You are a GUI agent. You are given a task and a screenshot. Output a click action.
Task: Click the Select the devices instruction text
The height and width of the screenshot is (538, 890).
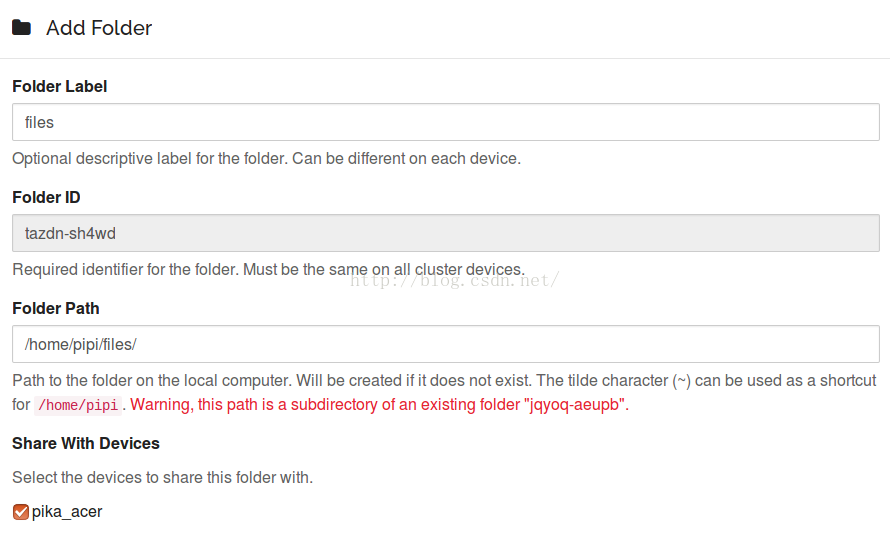(x=162, y=477)
